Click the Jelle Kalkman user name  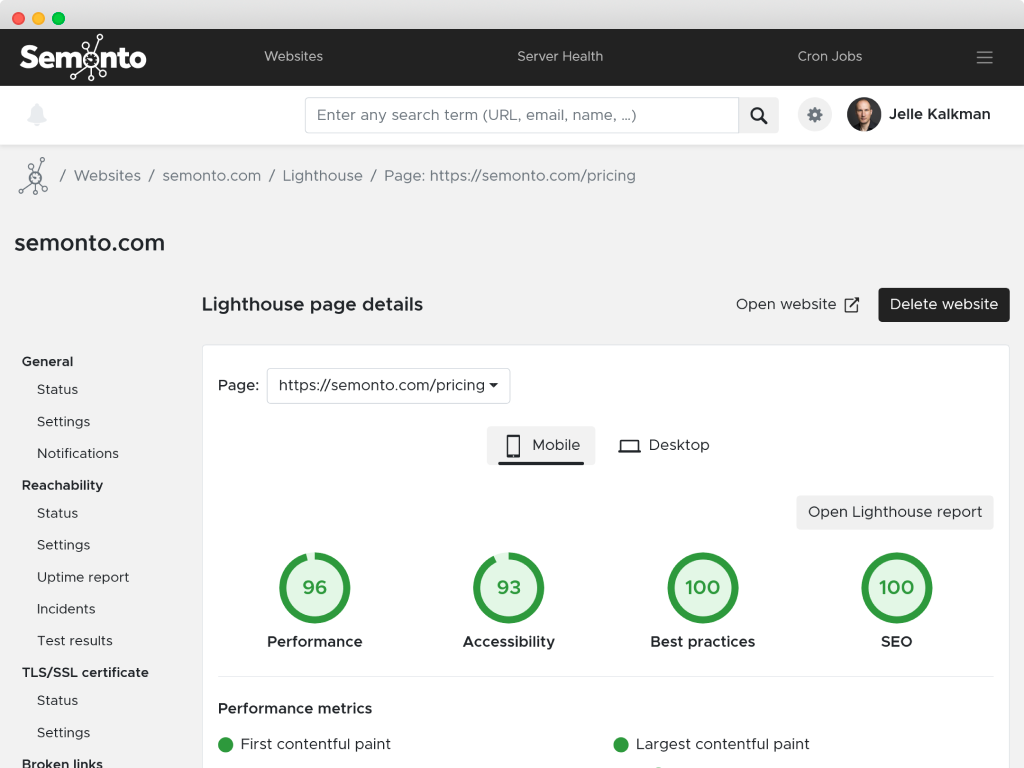pos(939,114)
